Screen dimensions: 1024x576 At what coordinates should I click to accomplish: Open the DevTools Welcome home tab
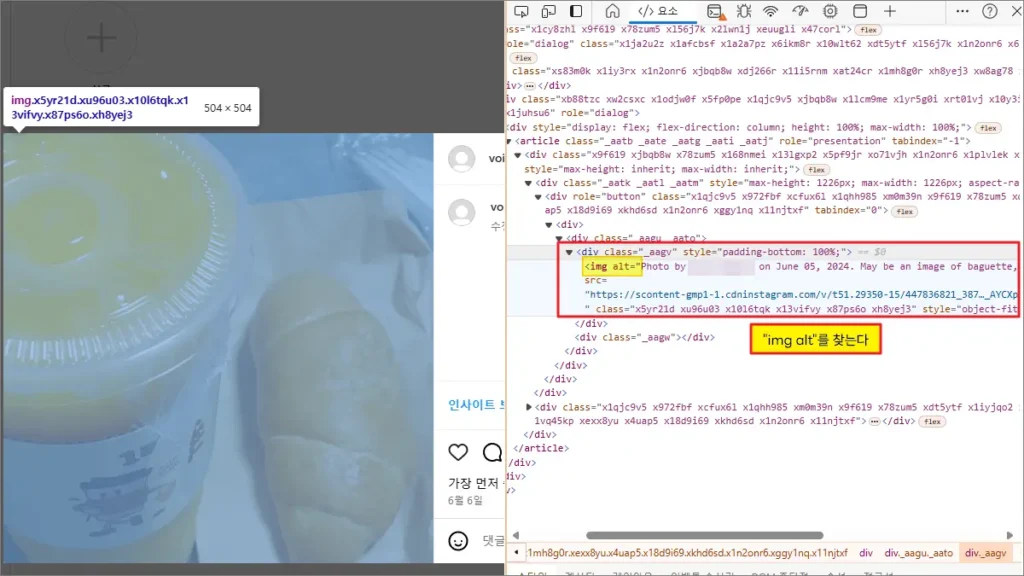tap(612, 11)
